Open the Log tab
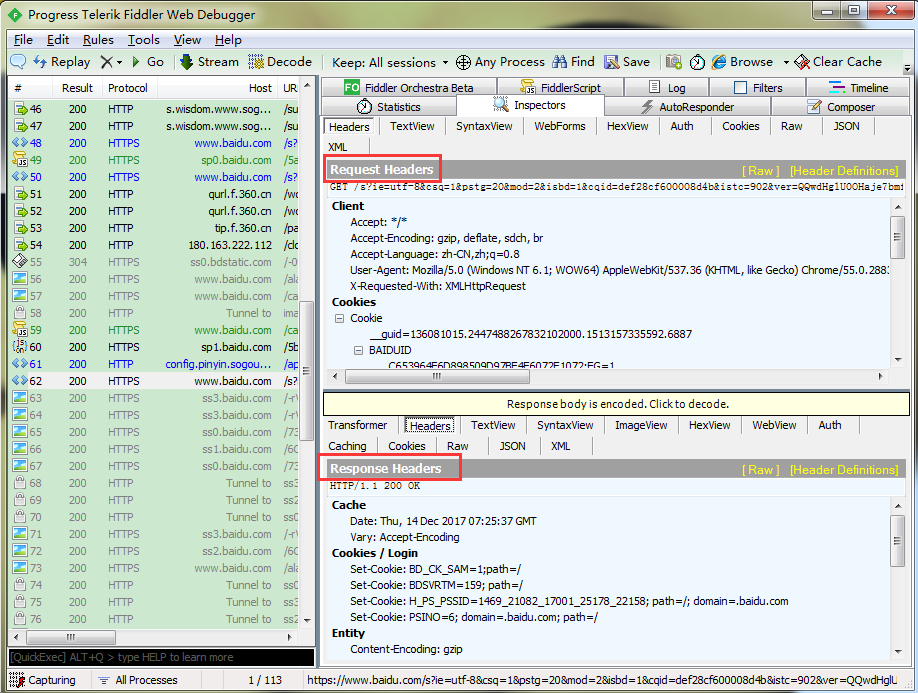This screenshot has width=918, height=693. point(667,88)
